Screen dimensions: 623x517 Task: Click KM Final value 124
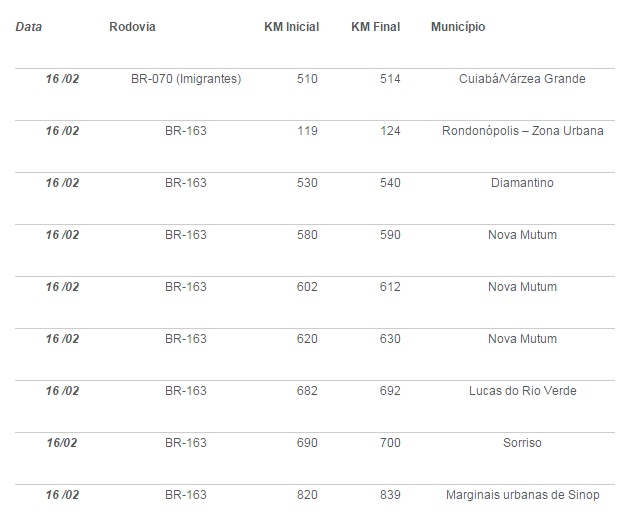pos(390,131)
